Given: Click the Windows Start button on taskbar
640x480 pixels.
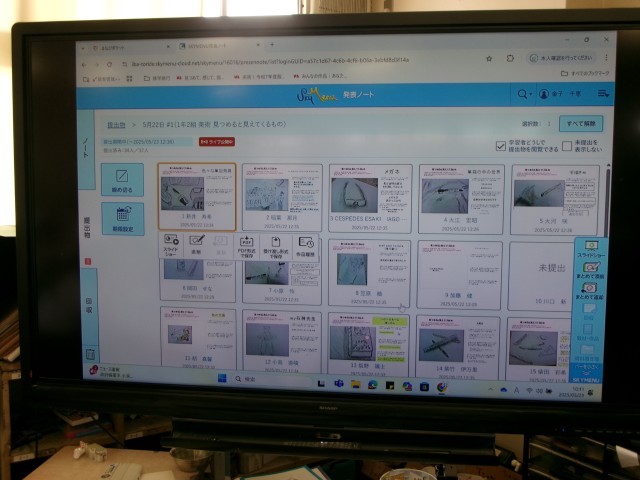Looking at the screenshot, I should coord(222,379).
